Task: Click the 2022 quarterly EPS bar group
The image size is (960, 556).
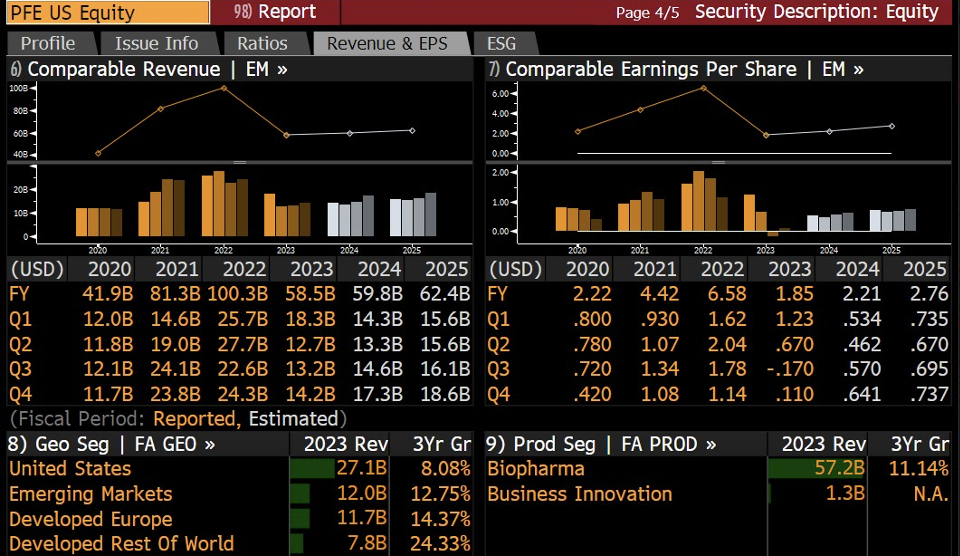Action: pos(704,201)
